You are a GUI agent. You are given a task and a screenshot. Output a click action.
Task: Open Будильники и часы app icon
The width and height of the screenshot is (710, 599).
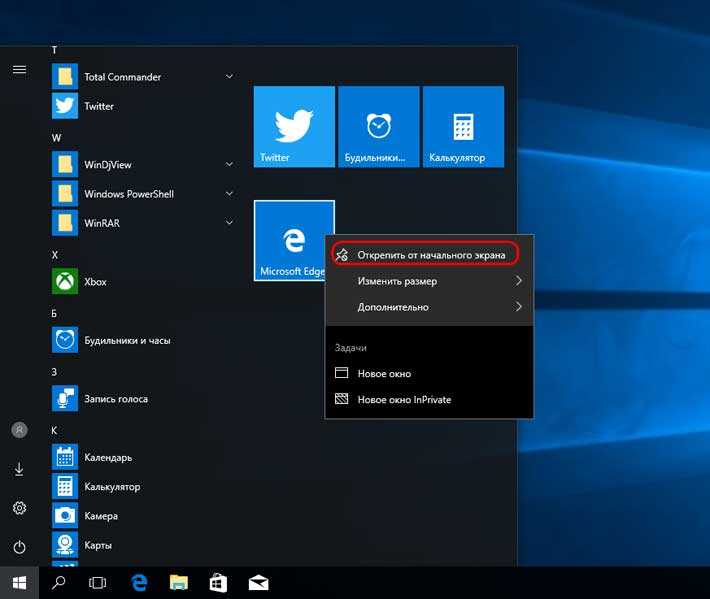[x=65, y=340]
